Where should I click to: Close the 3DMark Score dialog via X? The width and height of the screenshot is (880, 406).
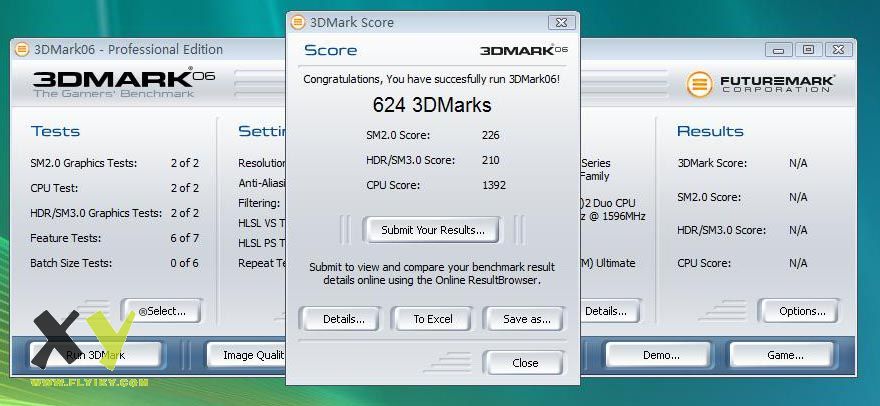[x=561, y=23]
